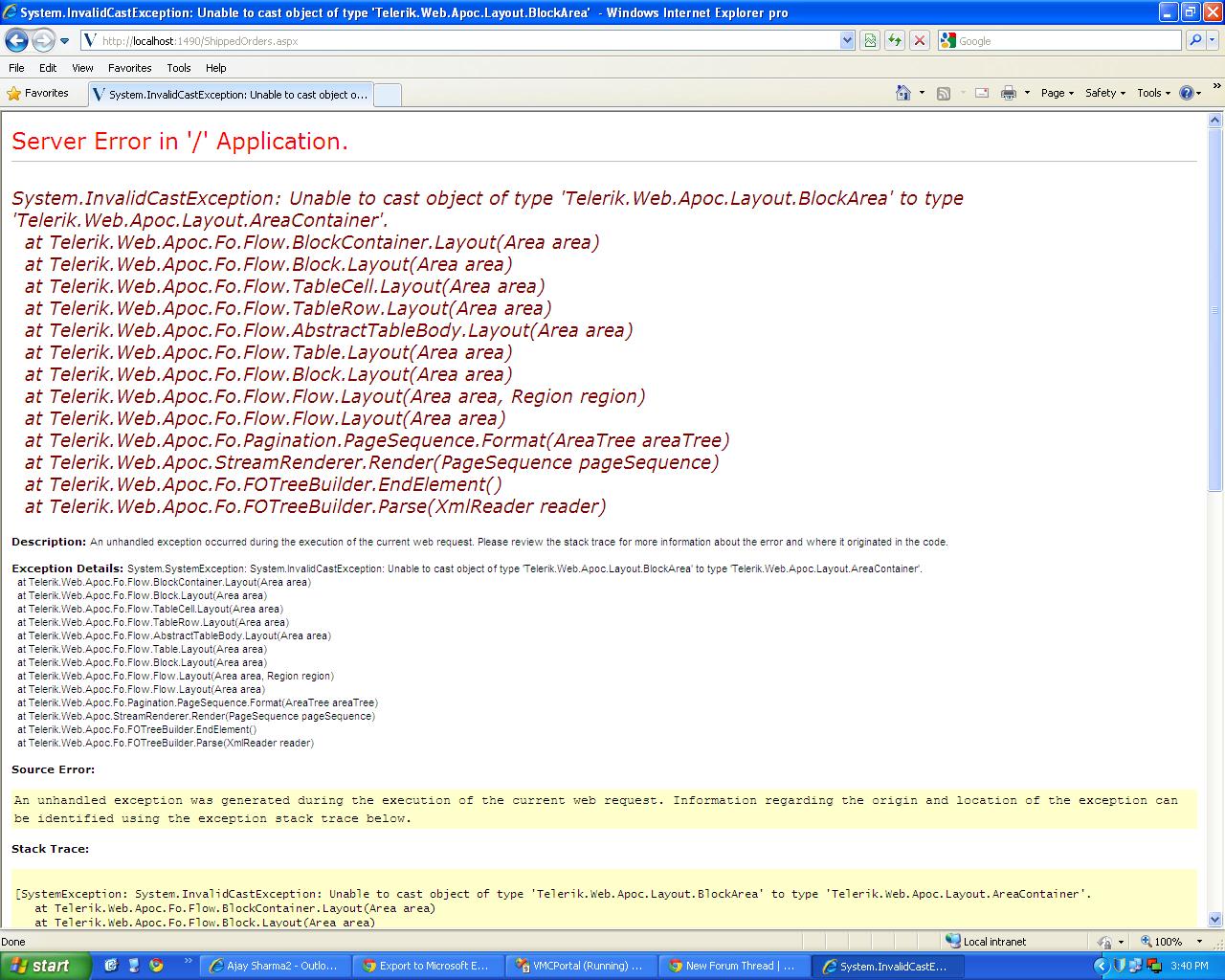Viewport: 1225px width, 980px height.
Task: Toggle Compatibility View icon
Action: (x=870, y=40)
